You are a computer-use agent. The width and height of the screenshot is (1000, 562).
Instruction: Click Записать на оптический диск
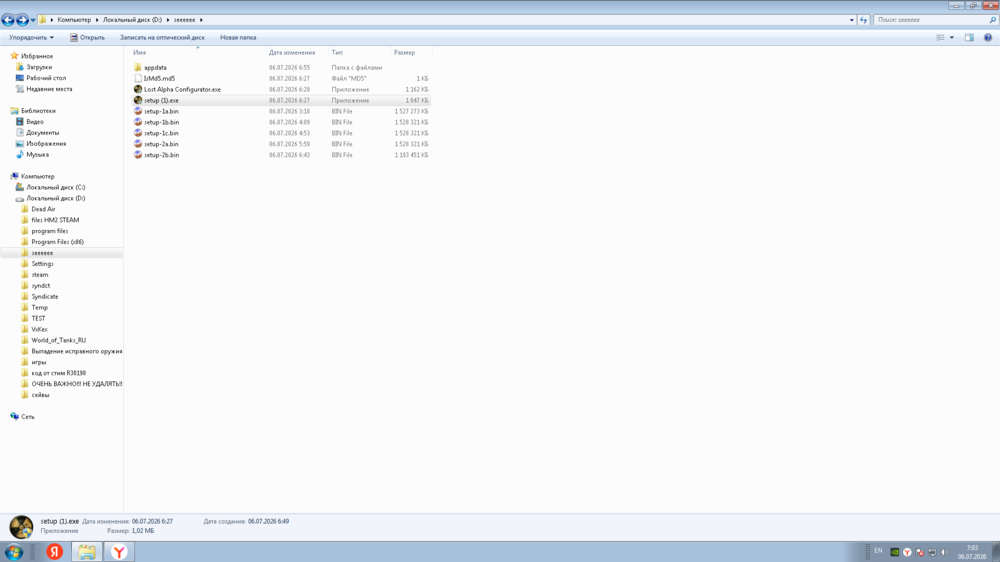[162, 38]
